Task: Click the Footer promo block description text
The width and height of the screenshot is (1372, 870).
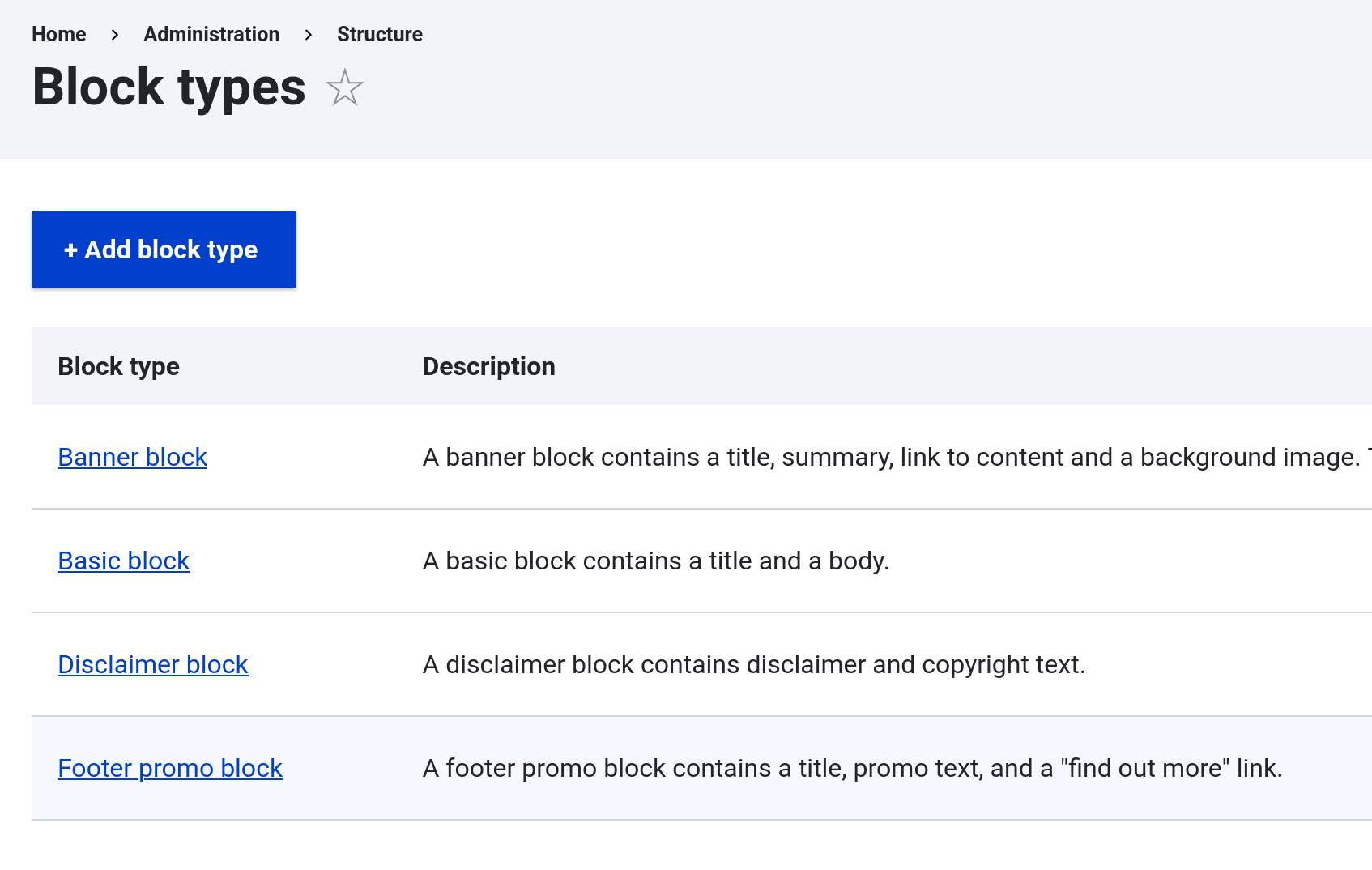Action: pos(852,768)
